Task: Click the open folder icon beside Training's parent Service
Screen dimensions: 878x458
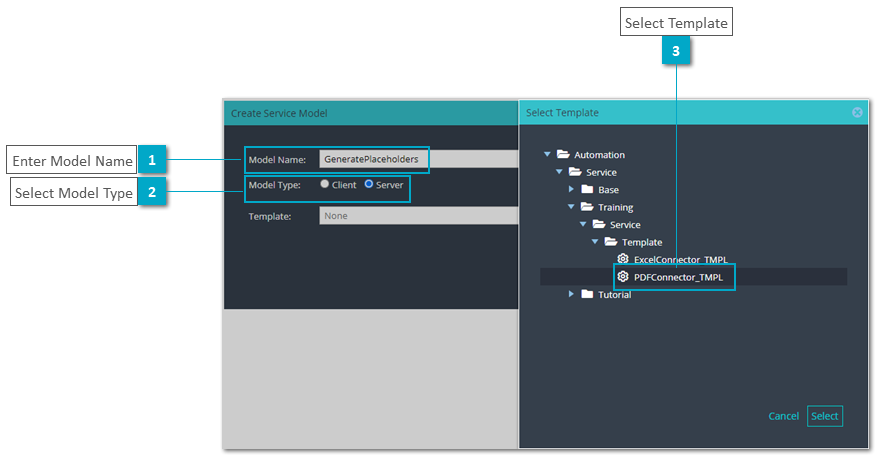Action: 575,172
